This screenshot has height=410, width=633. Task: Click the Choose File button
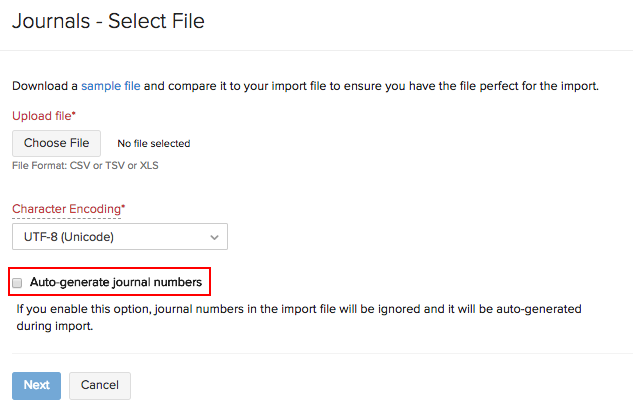point(56,143)
